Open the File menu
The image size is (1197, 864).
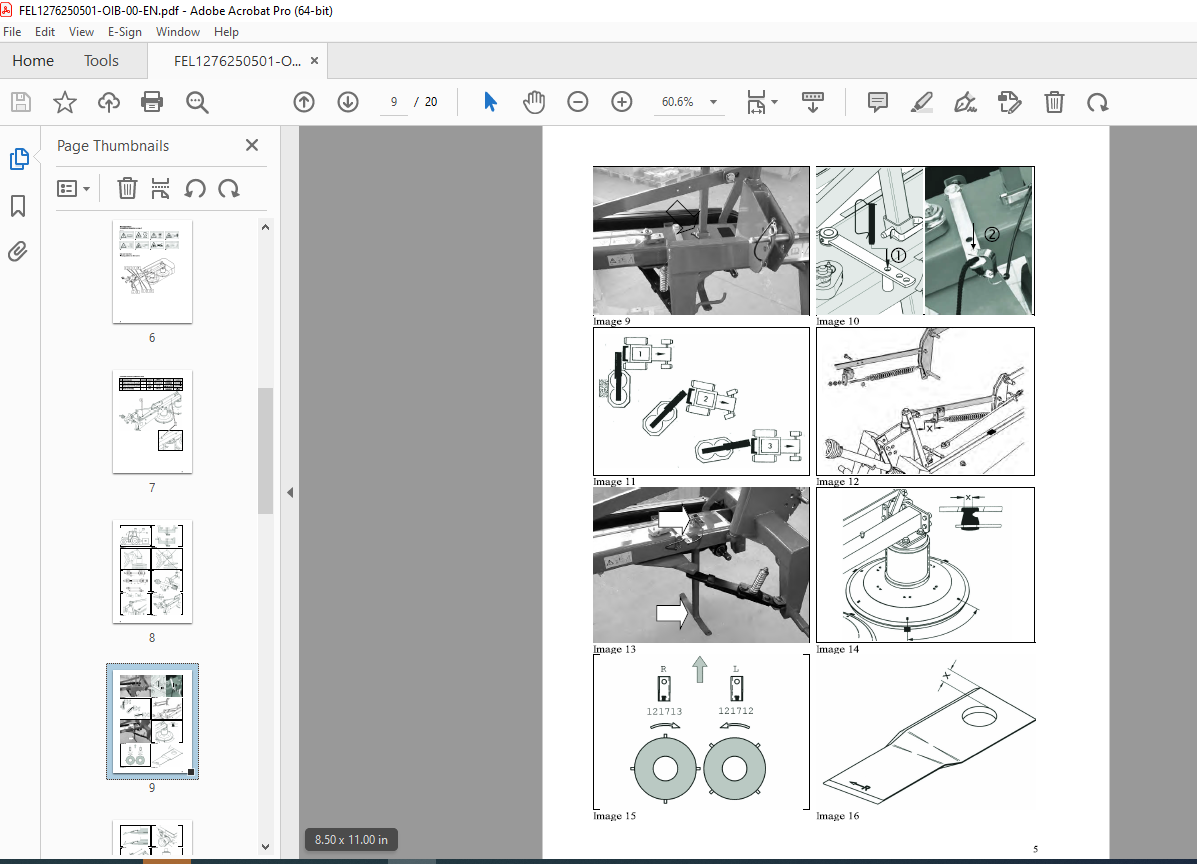(x=12, y=31)
